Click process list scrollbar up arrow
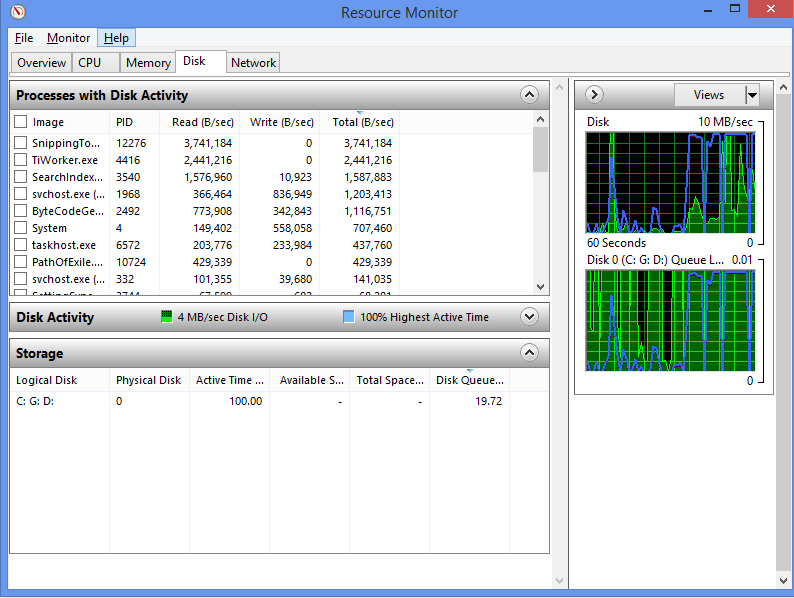 coord(540,119)
